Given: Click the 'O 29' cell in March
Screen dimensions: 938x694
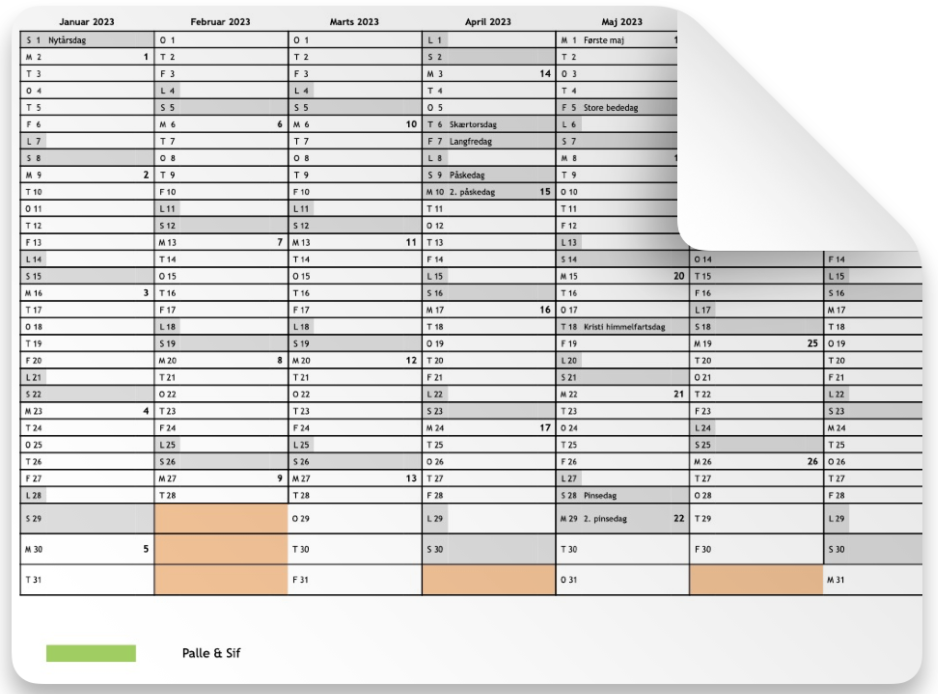Looking at the screenshot, I should [x=355, y=519].
